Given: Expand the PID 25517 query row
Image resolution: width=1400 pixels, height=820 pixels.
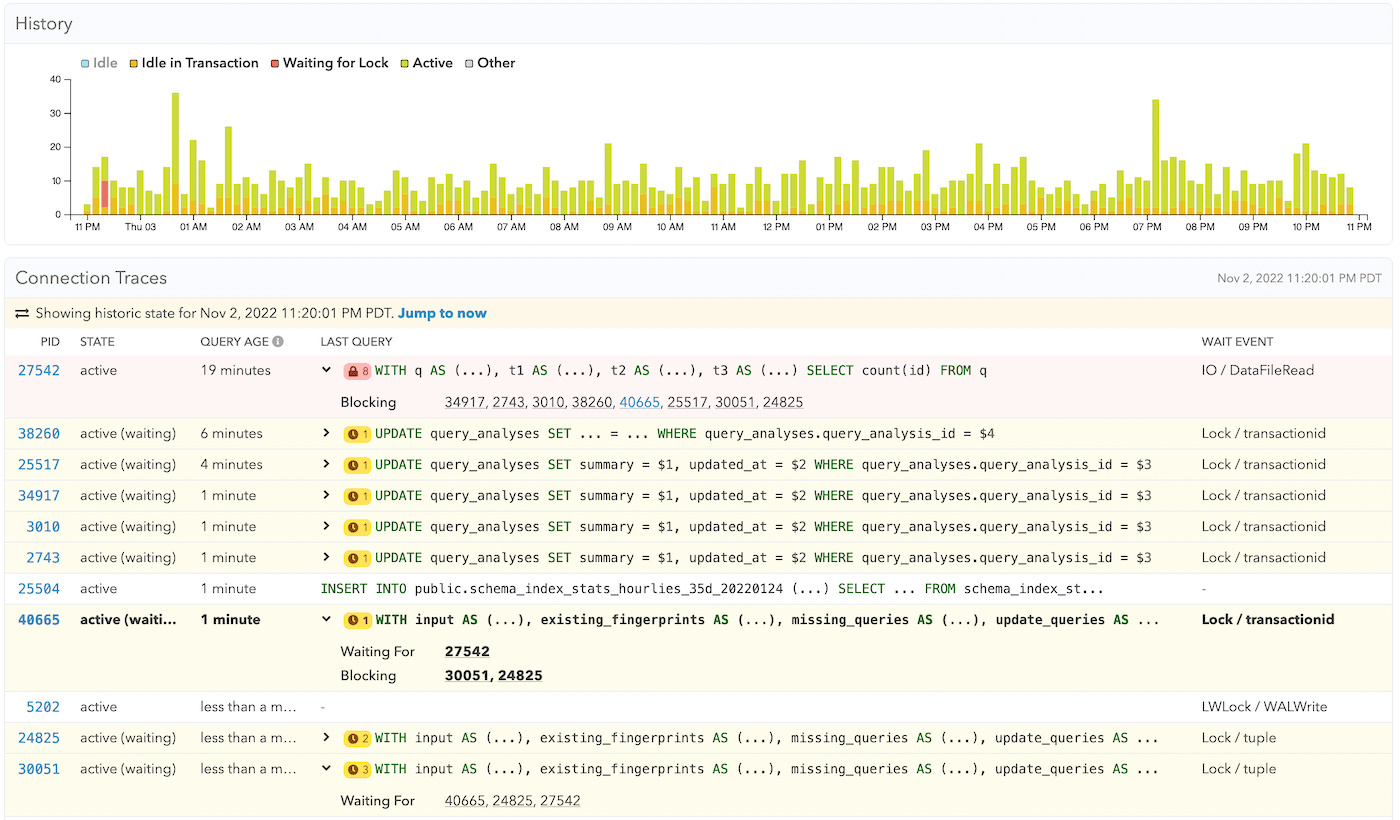Looking at the screenshot, I should tap(326, 465).
